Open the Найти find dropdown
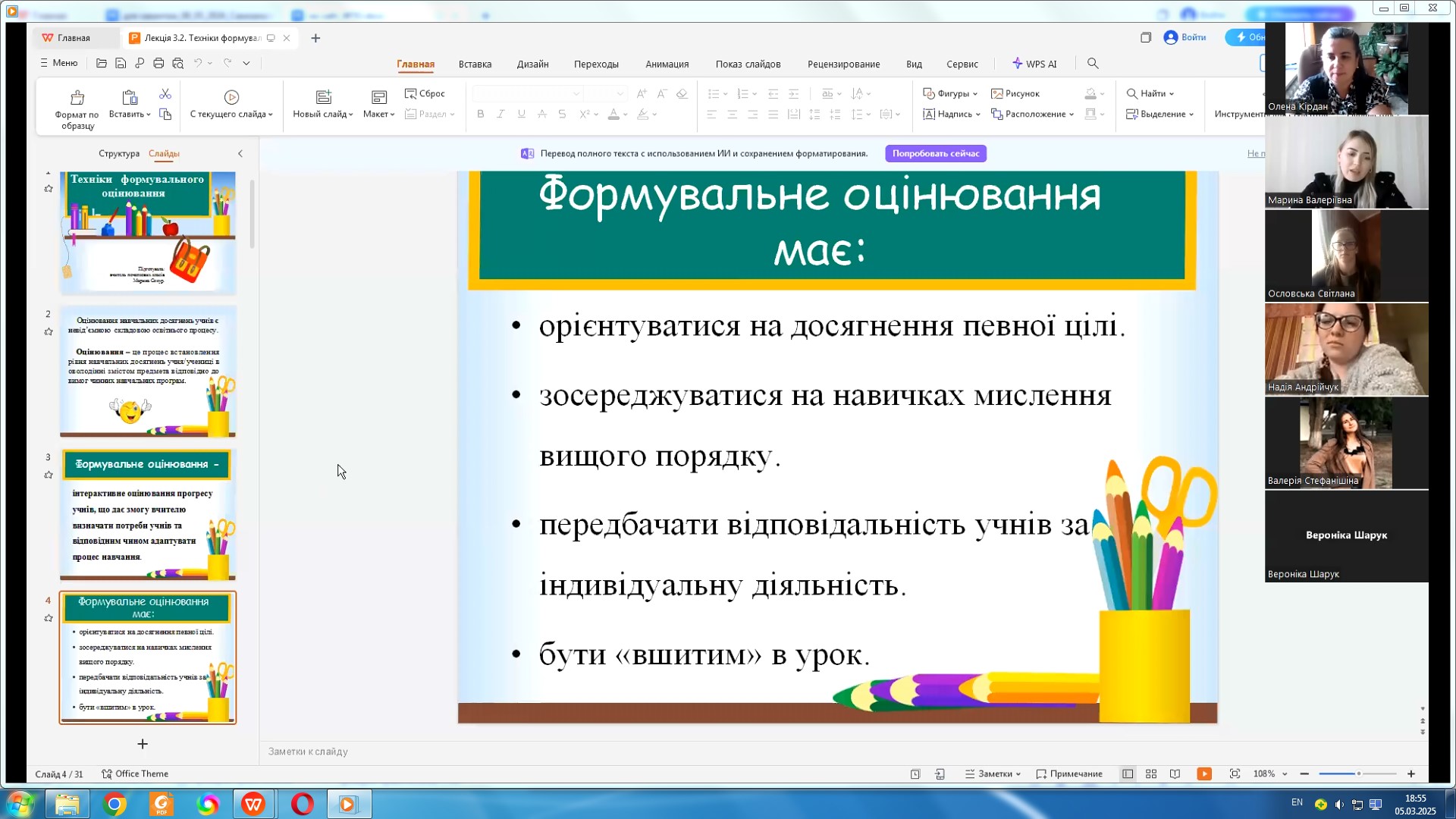1456x819 pixels. [x=1150, y=94]
